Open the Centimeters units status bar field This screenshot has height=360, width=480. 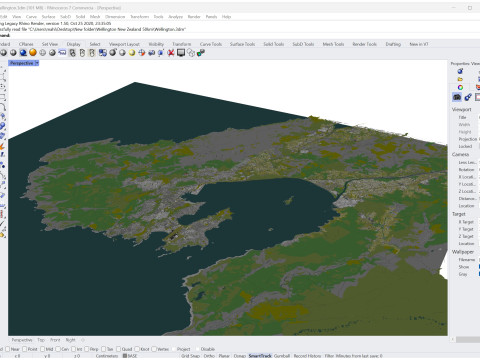click(x=107, y=356)
